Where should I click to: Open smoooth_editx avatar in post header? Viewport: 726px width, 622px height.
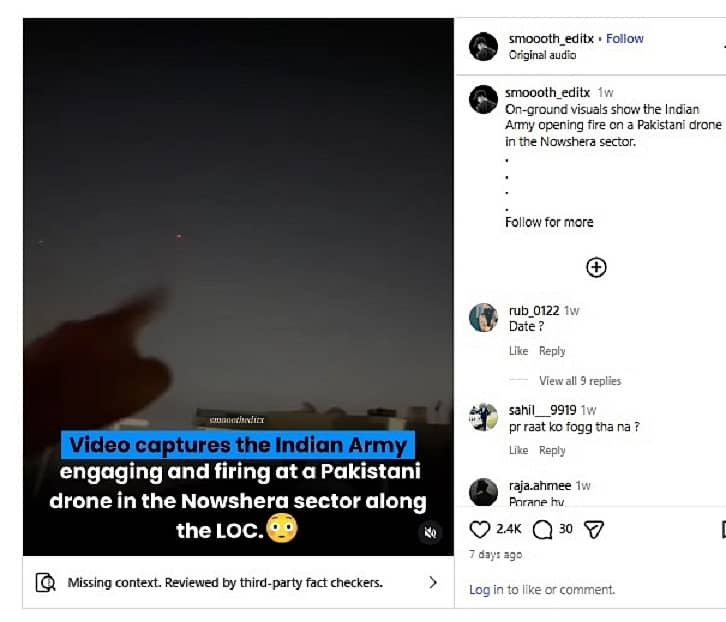tap(484, 46)
